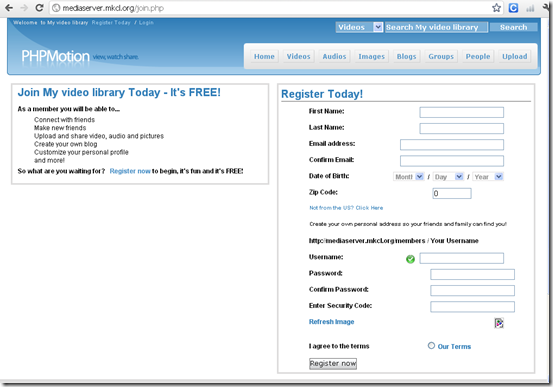Open the Videos search category dropdown
Image resolution: width=553 pixels, height=387 pixels.
pos(359,27)
